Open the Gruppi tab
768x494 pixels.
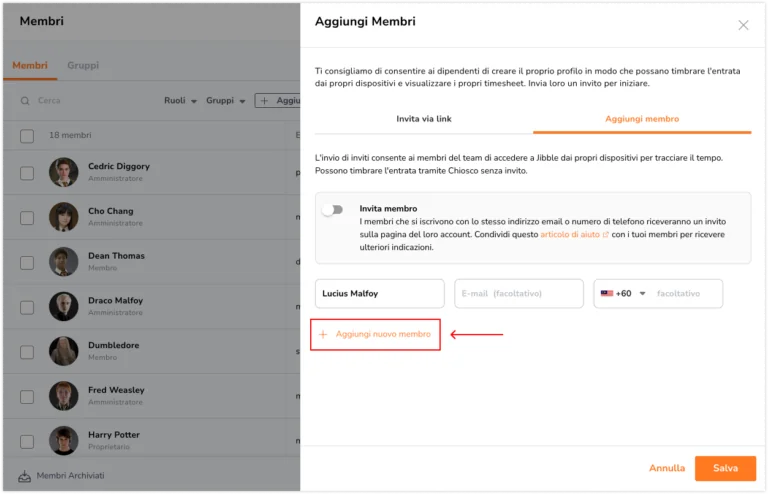tap(83, 65)
